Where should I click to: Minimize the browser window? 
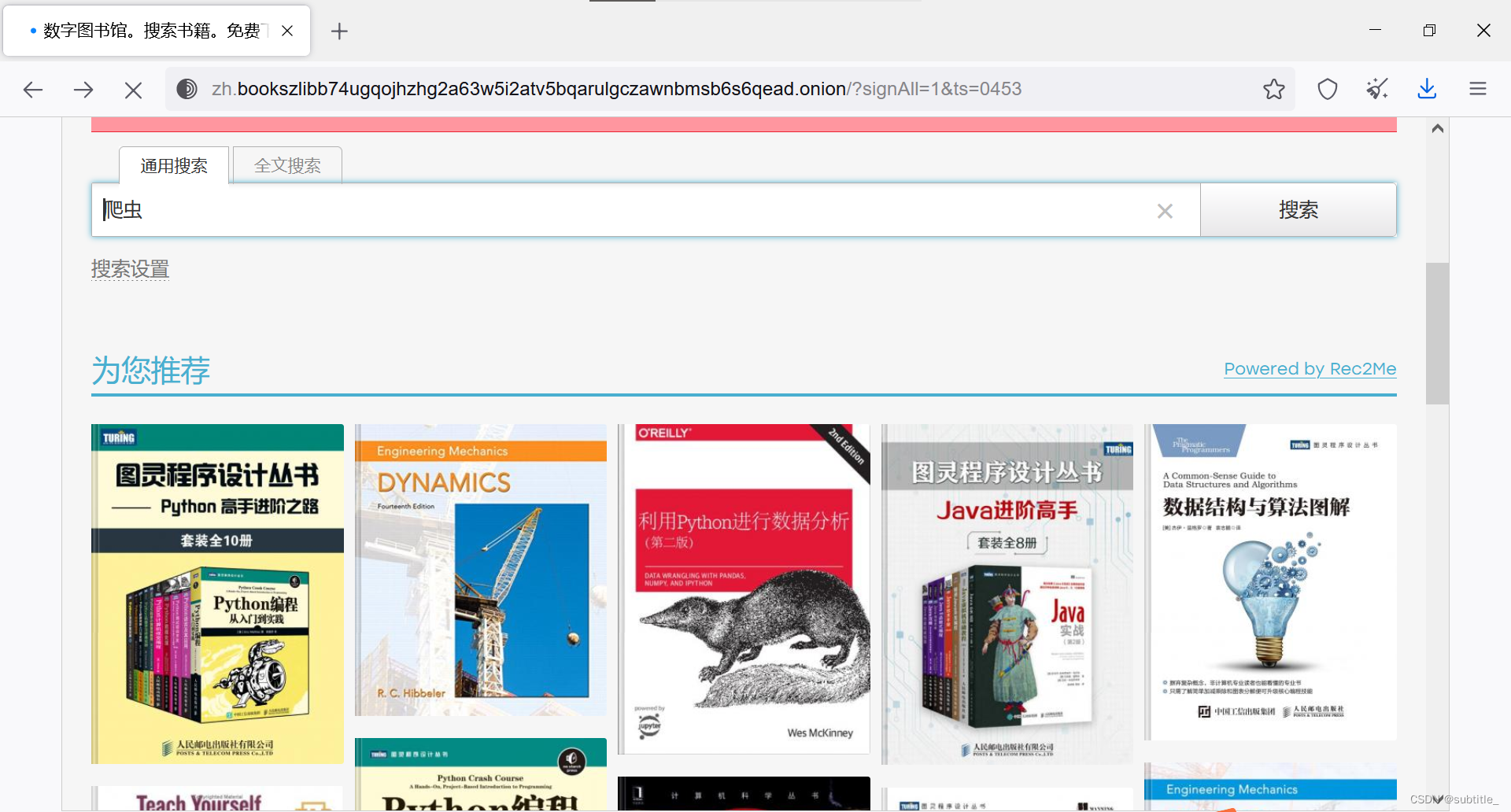(1375, 30)
